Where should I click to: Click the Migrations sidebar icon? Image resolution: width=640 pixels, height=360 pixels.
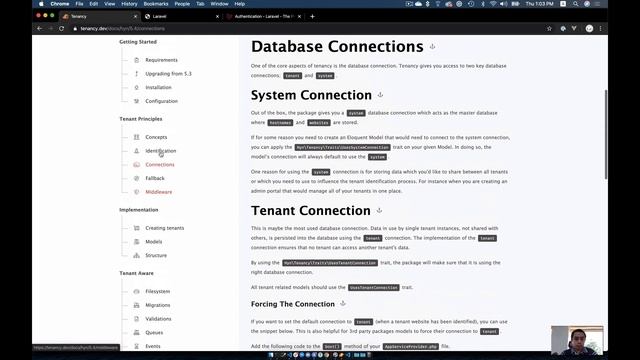pos(136,305)
